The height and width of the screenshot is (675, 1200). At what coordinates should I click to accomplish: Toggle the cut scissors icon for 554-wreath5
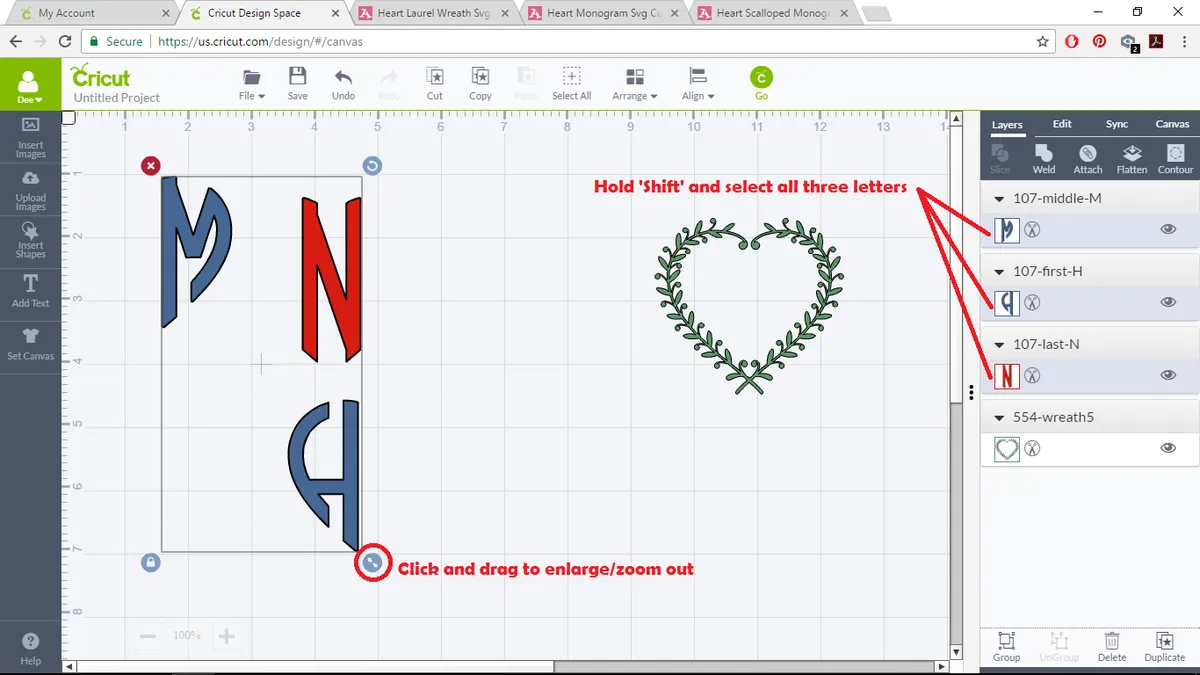click(1033, 449)
